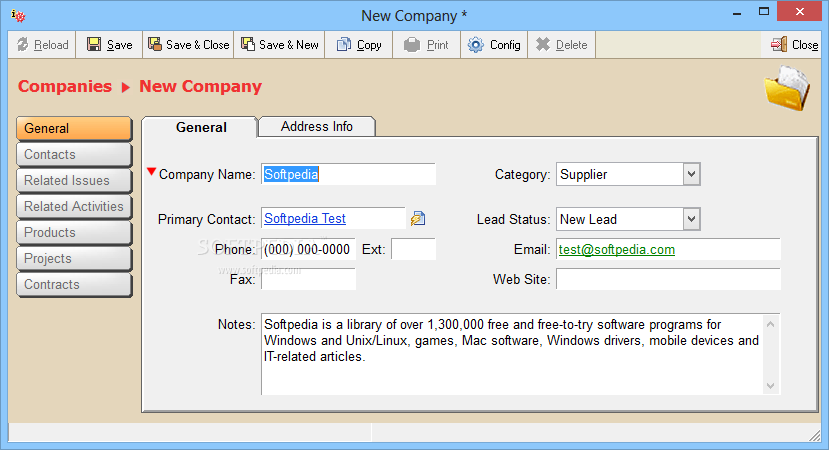Open primary contact lookup icon
Screen dimensions: 829x450
pyautogui.click(x=418, y=218)
